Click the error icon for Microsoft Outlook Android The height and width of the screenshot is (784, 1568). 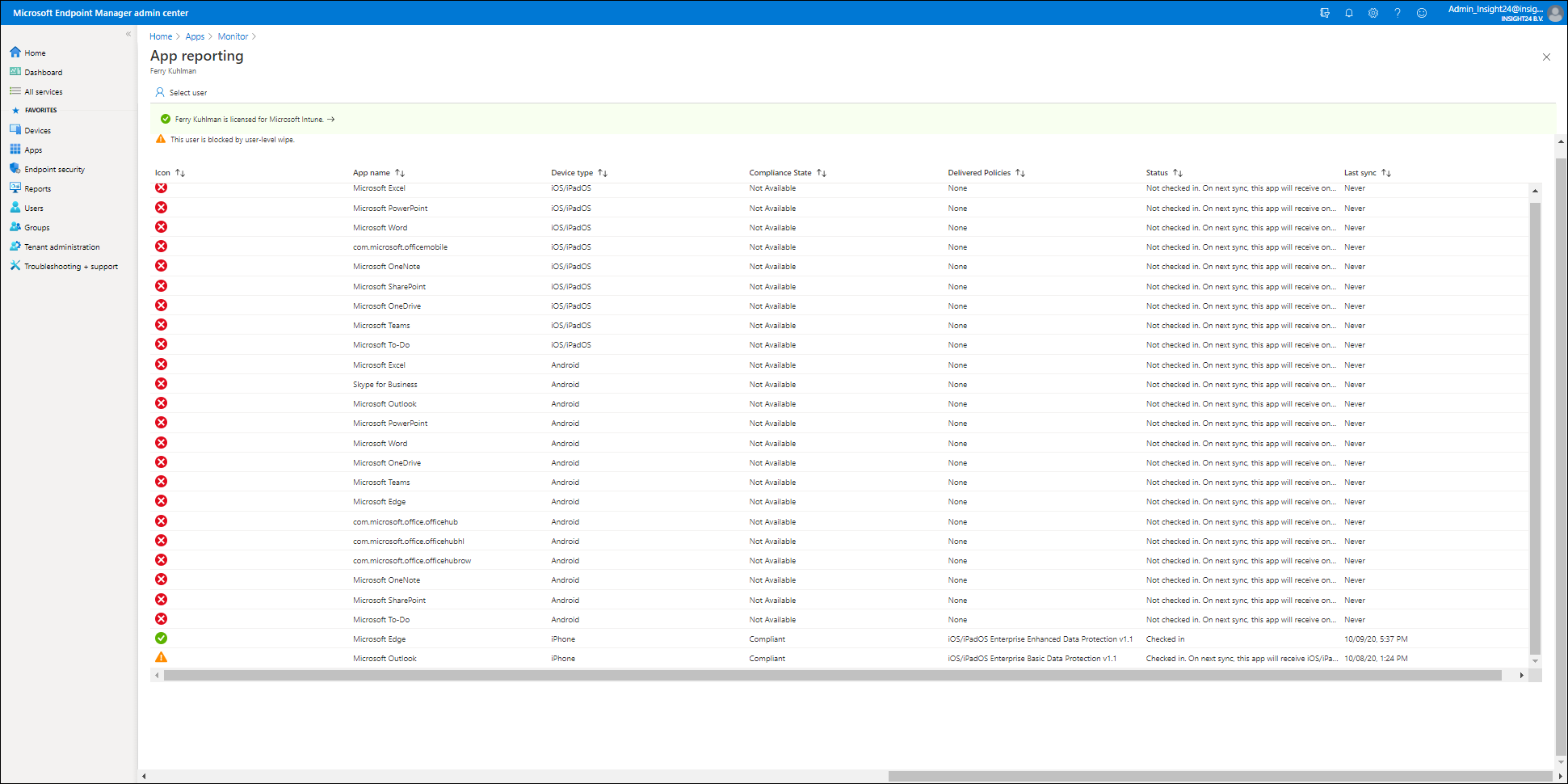(162, 403)
